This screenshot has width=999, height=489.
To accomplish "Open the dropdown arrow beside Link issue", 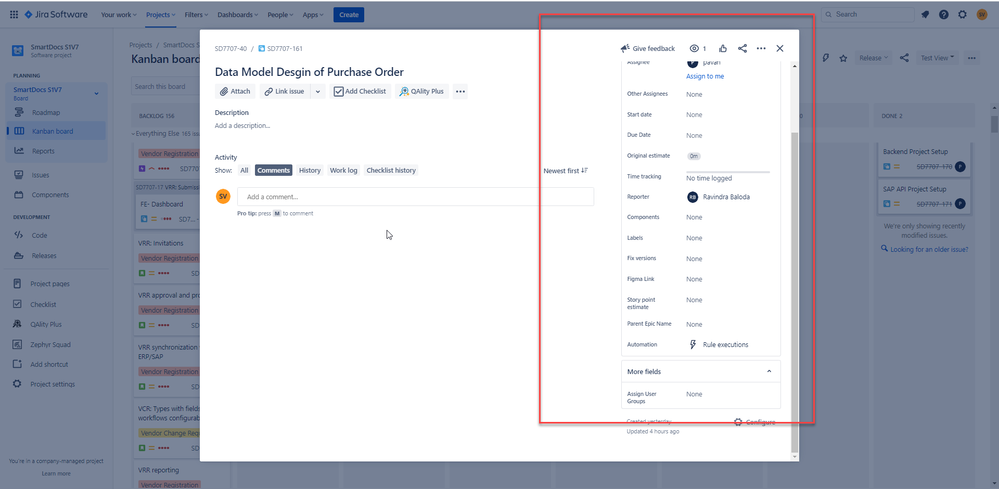I will pyautogui.click(x=318, y=92).
